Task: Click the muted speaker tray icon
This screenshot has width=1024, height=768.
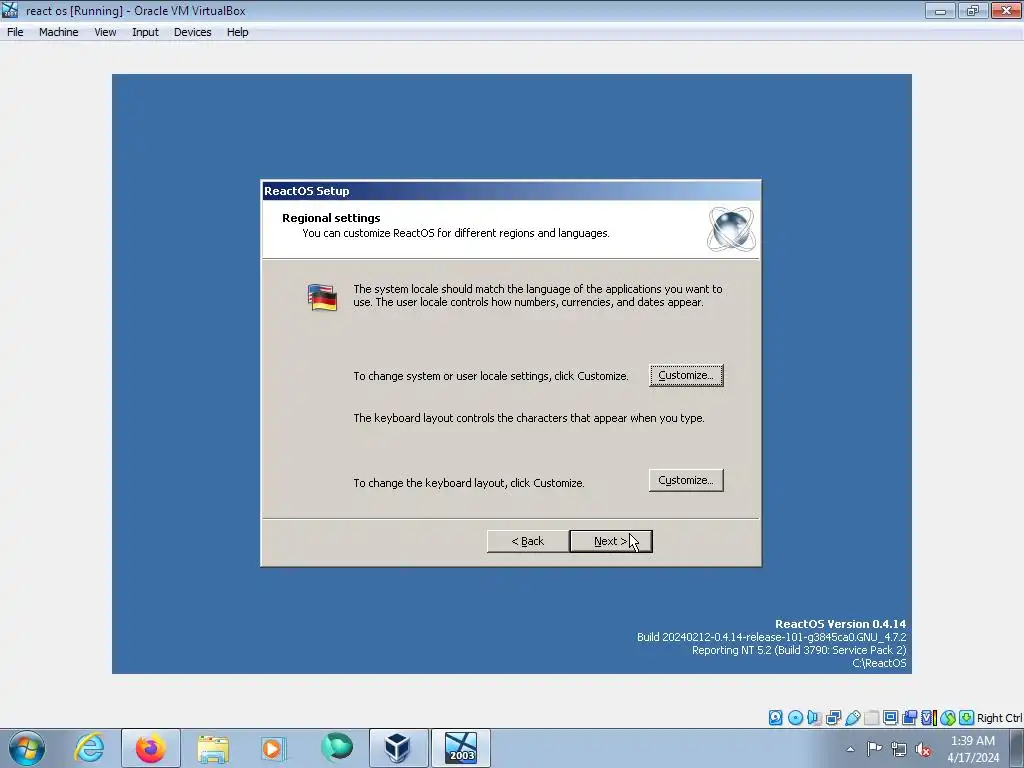Action: click(923, 750)
